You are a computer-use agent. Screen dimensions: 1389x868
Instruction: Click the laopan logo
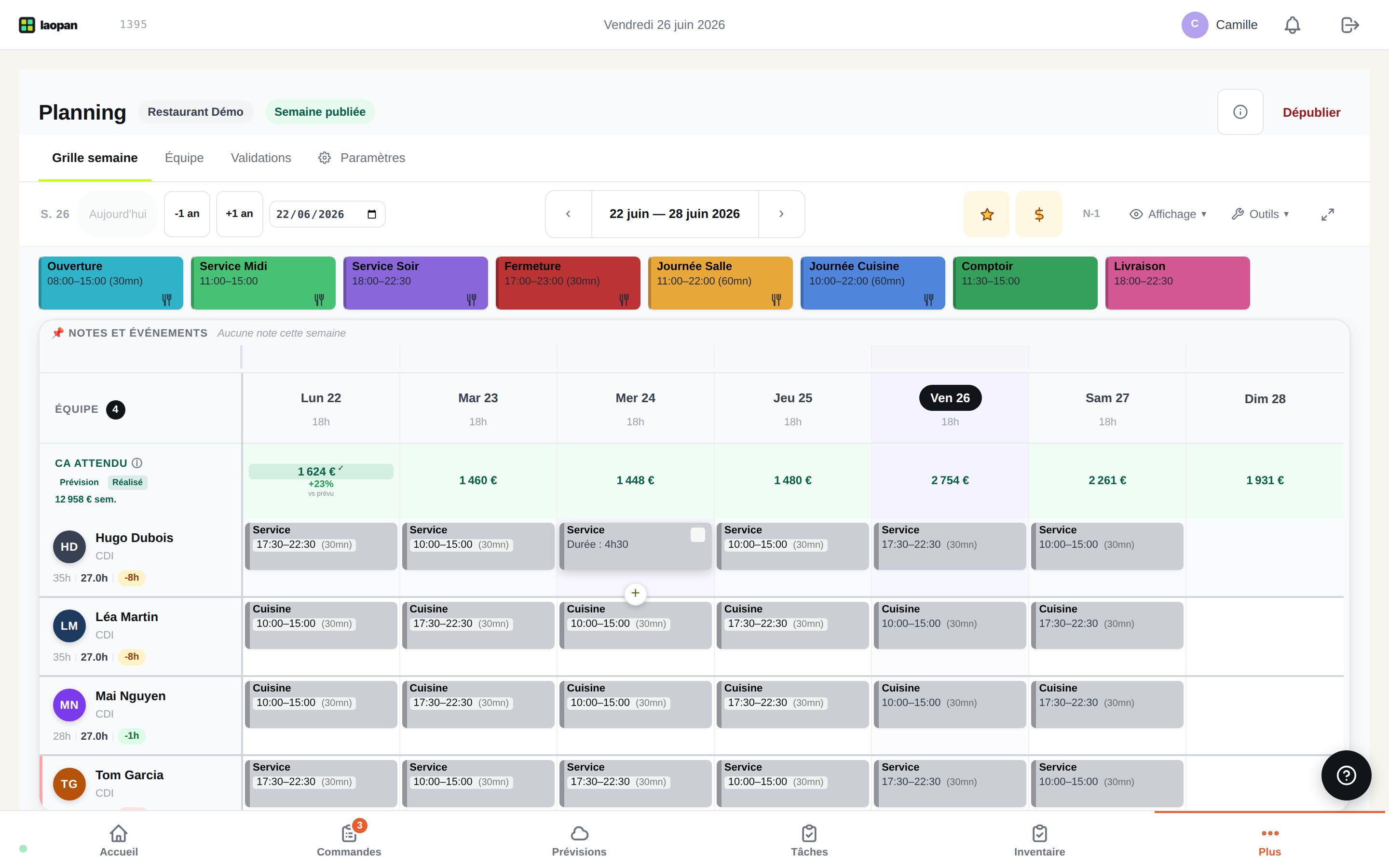48,25
